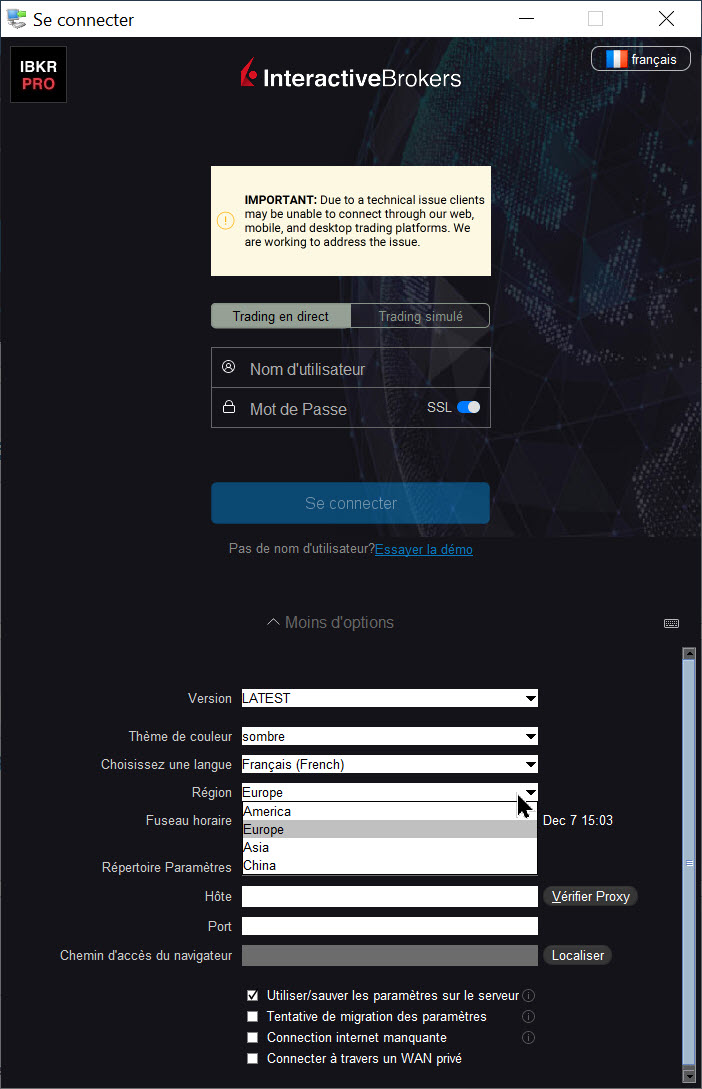This screenshot has height=1089, width=702.
Task: Open the Thème de couleur dropdown
Action: [x=390, y=736]
